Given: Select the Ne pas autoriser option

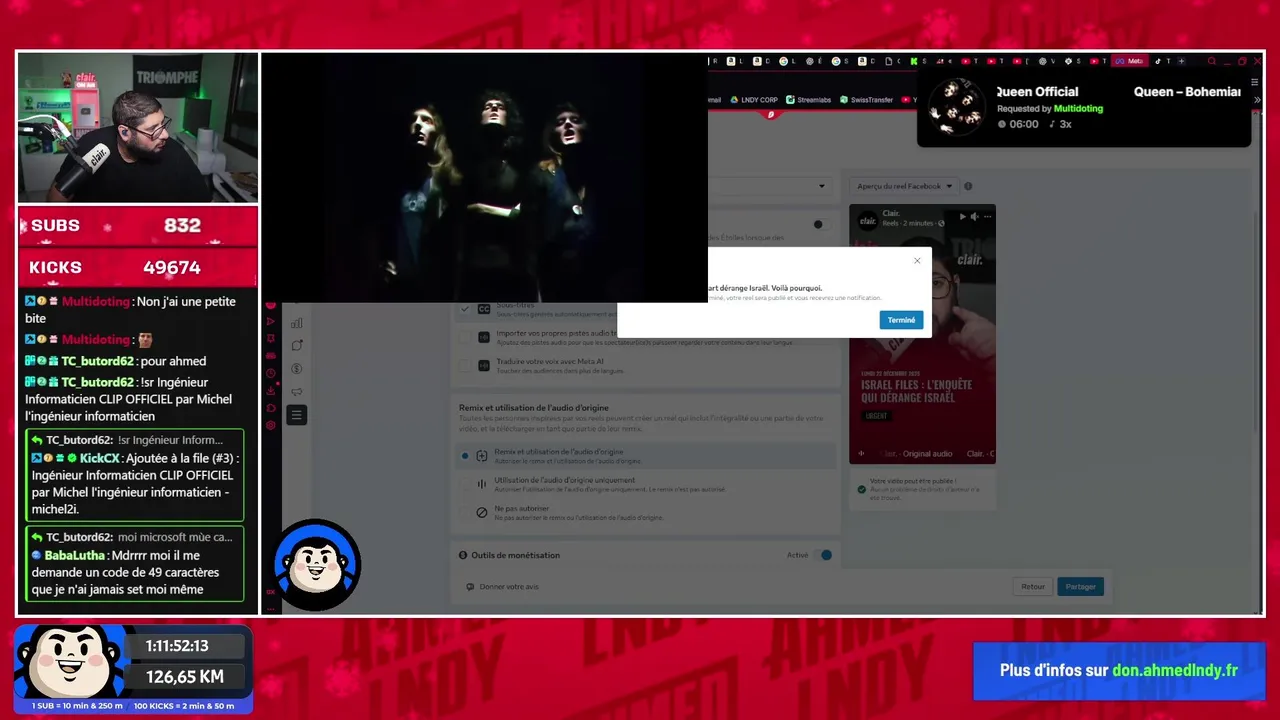Looking at the screenshot, I should 645,512.
